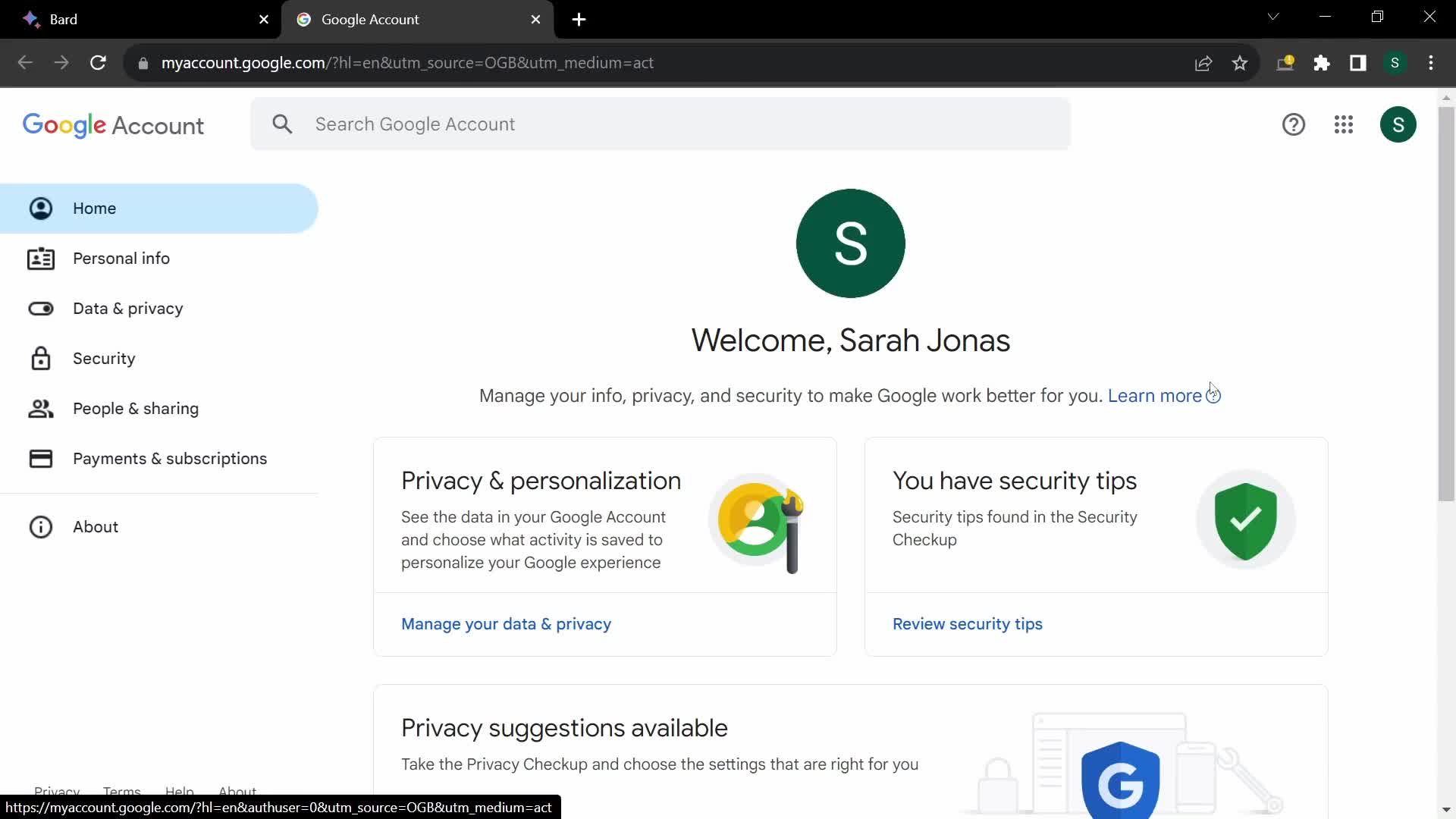Click the Personal info ID card icon

pyautogui.click(x=41, y=259)
